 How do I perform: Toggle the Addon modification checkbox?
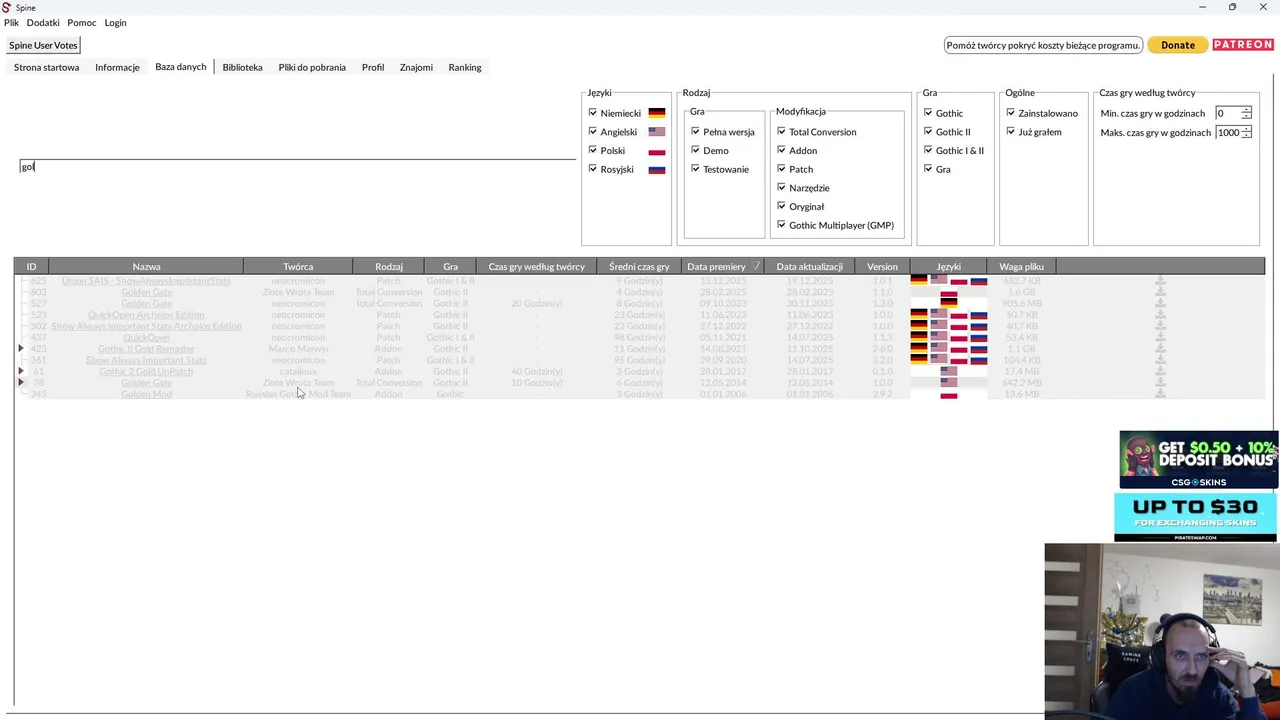tap(782, 150)
